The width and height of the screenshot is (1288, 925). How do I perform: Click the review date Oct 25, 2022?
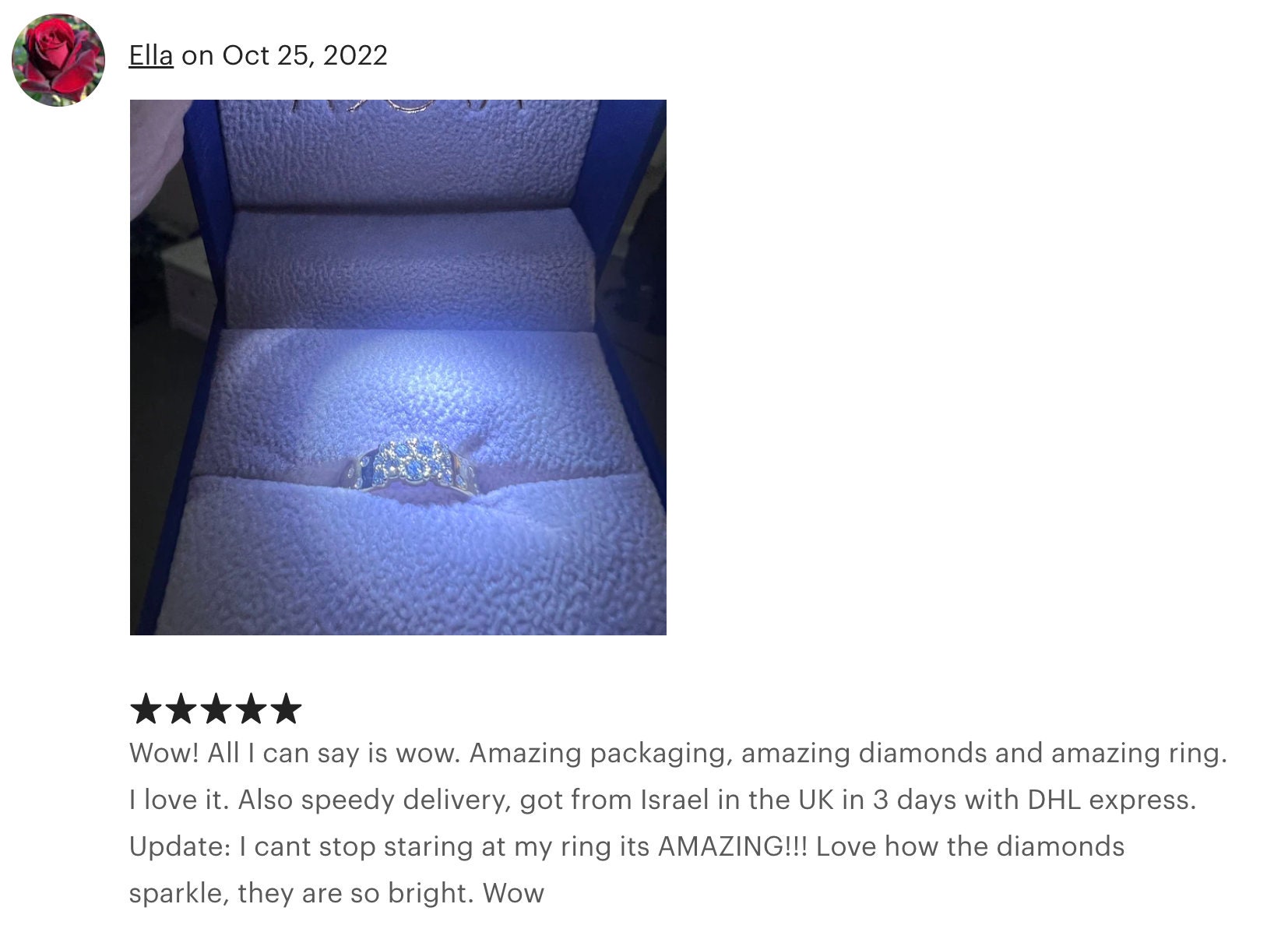304,55
